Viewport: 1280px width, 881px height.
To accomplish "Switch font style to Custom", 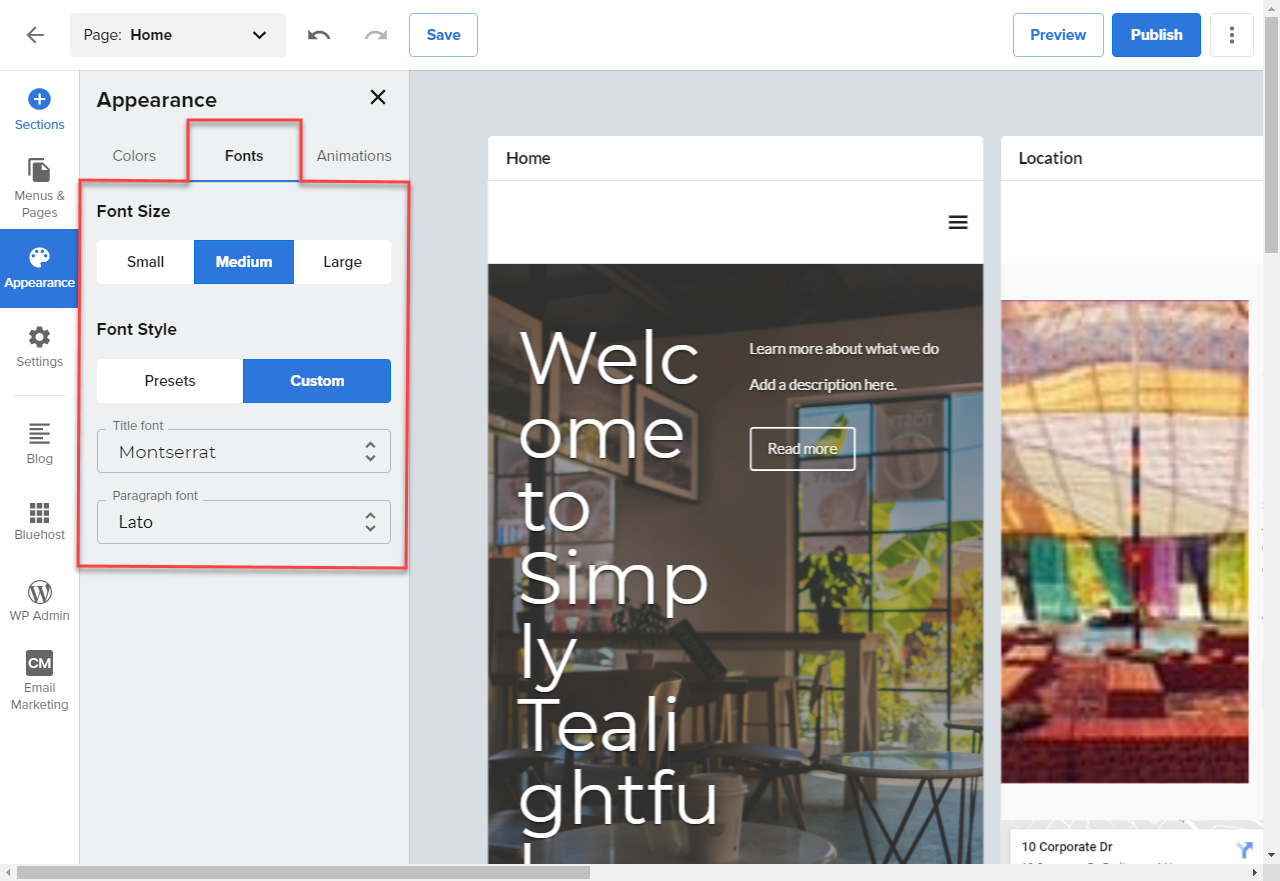I will point(317,381).
